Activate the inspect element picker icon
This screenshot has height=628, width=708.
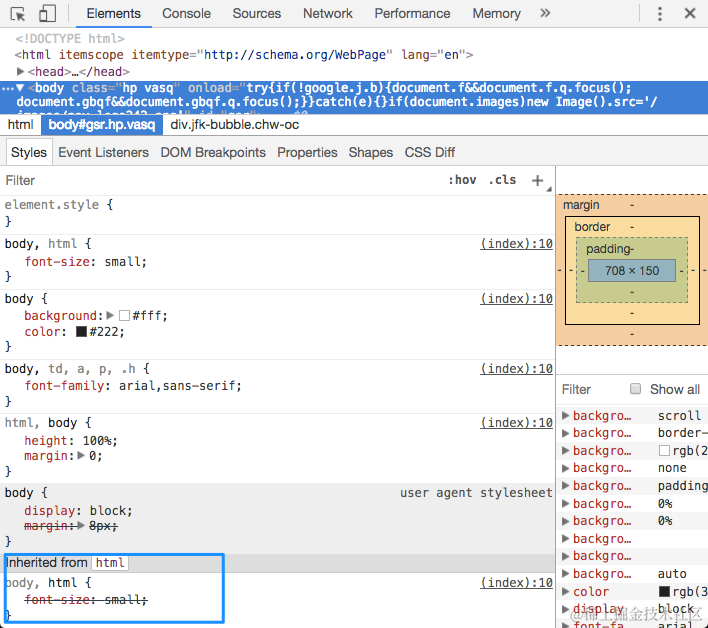pos(18,14)
